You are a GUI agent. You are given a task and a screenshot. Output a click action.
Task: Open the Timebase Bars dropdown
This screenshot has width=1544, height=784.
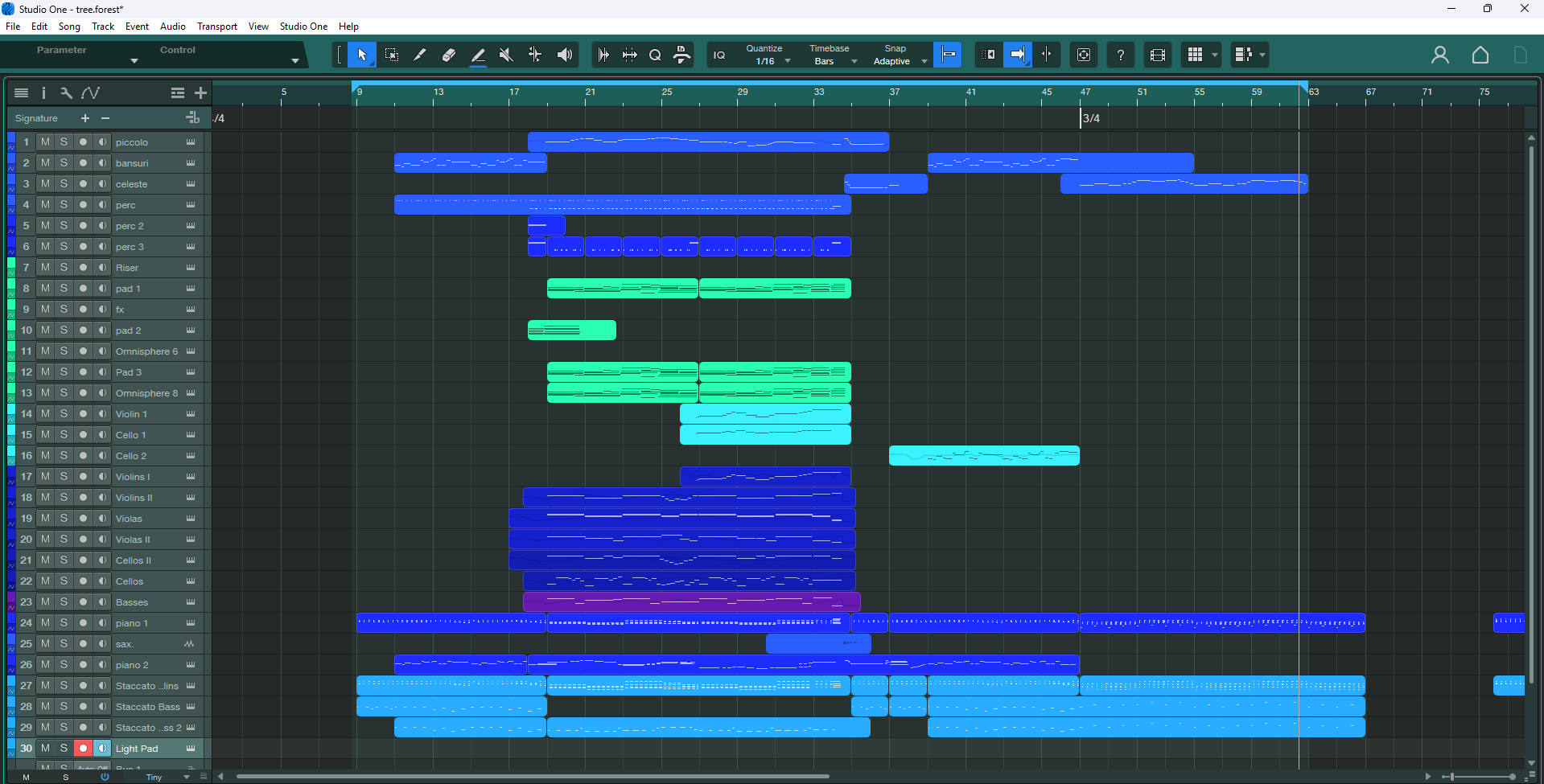(x=831, y=55)
